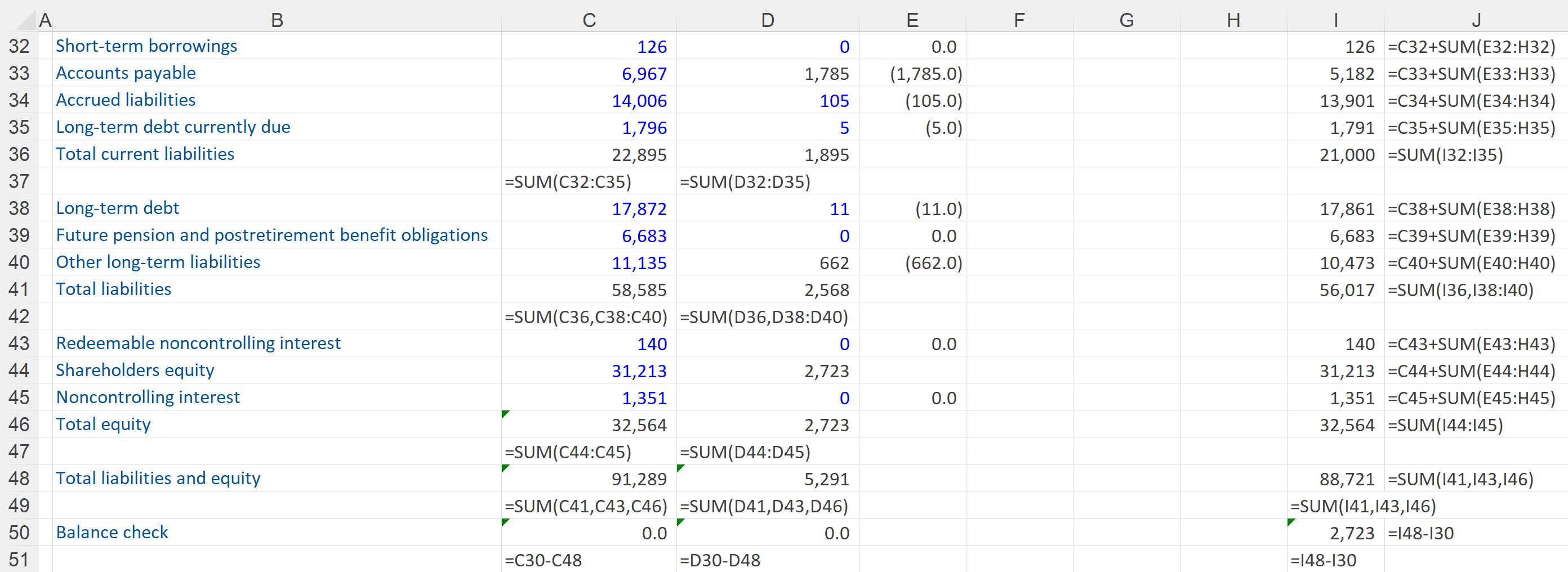Select row 50 header

point(19,533)
